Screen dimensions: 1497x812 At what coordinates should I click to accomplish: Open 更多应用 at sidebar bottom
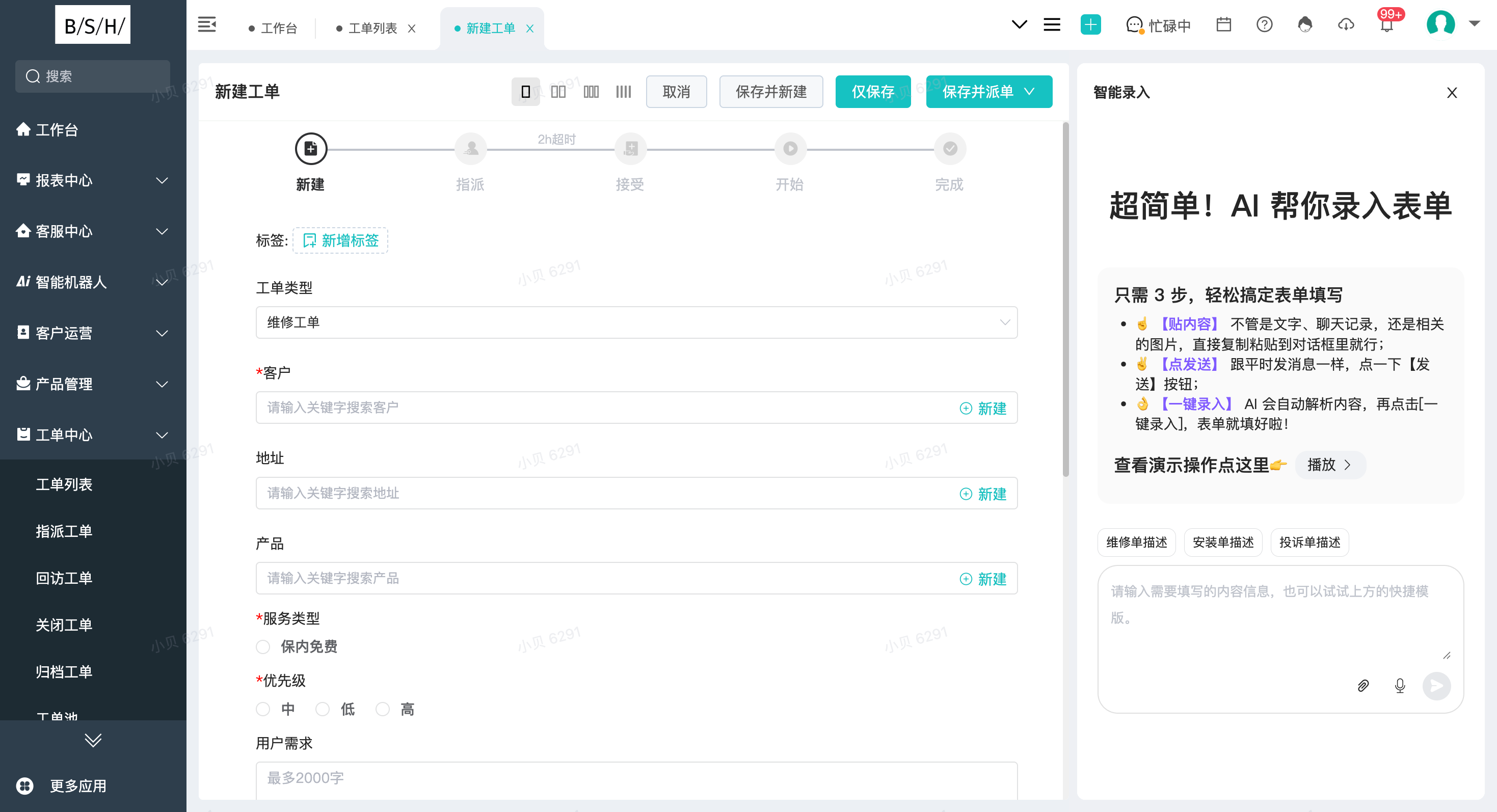(63, 786)
